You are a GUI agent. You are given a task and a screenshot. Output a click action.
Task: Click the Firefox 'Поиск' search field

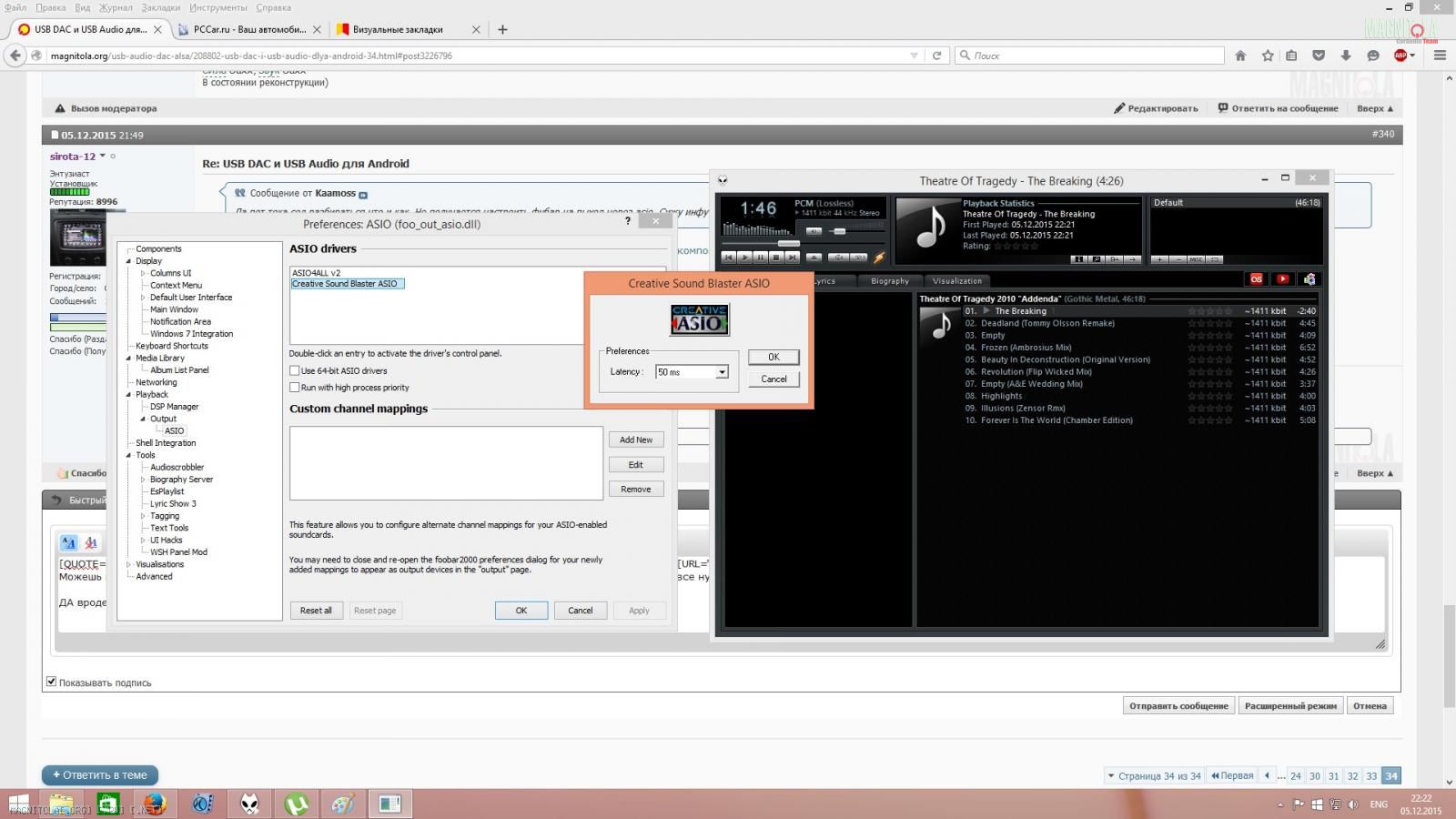1089,56
